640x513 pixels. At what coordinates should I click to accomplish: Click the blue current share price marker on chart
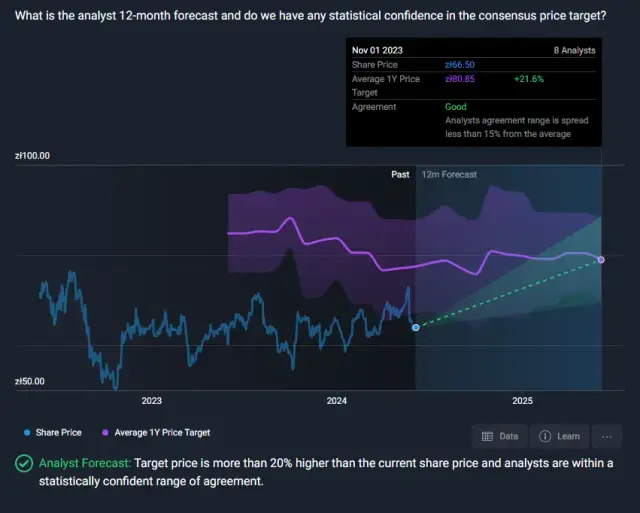coord(416,327)
